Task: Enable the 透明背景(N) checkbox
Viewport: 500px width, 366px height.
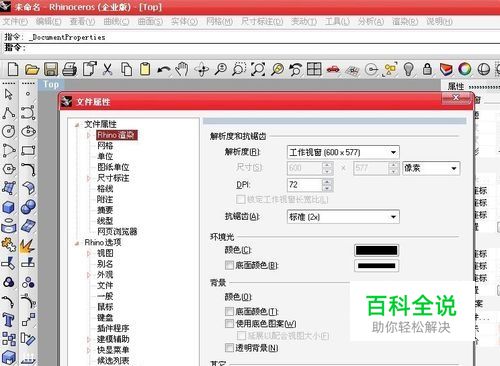Action: [x=229, y=348]
